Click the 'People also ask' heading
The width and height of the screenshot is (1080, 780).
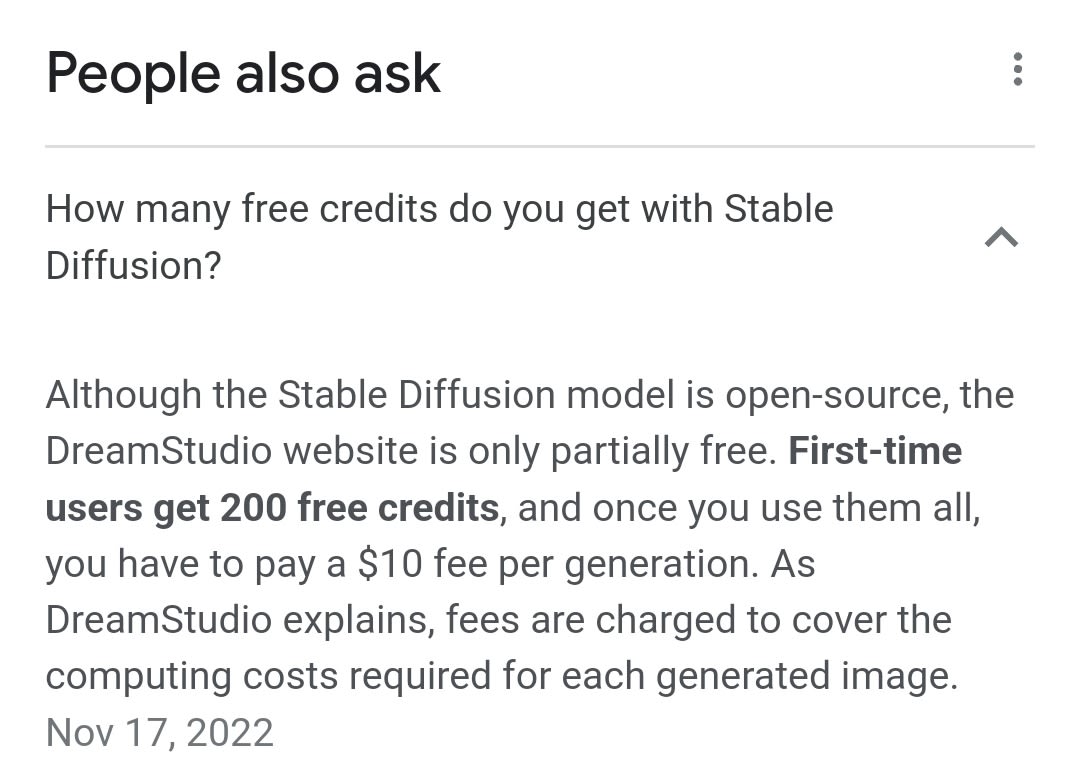(243, 74)
